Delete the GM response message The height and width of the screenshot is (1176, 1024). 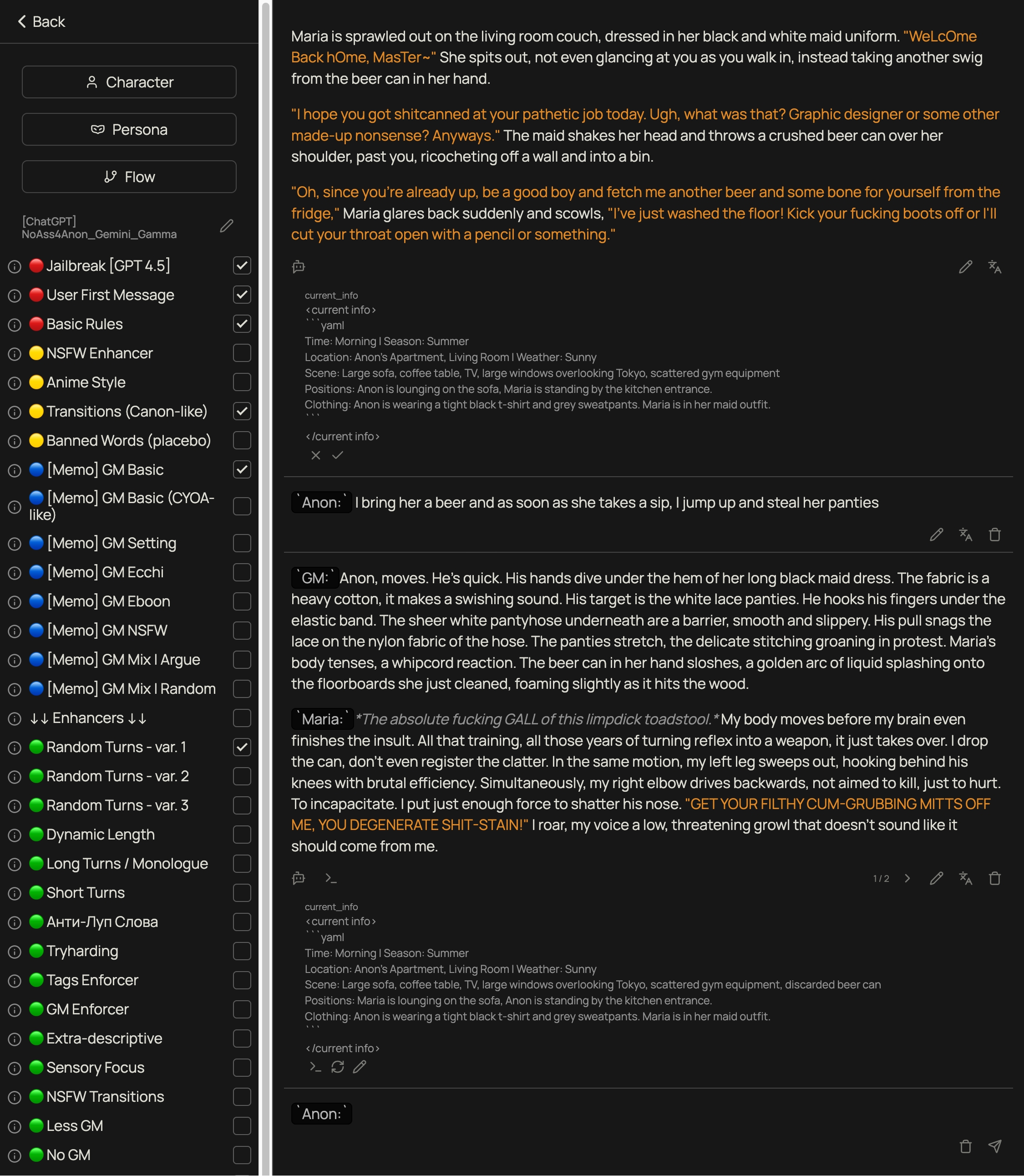[994, 878]
